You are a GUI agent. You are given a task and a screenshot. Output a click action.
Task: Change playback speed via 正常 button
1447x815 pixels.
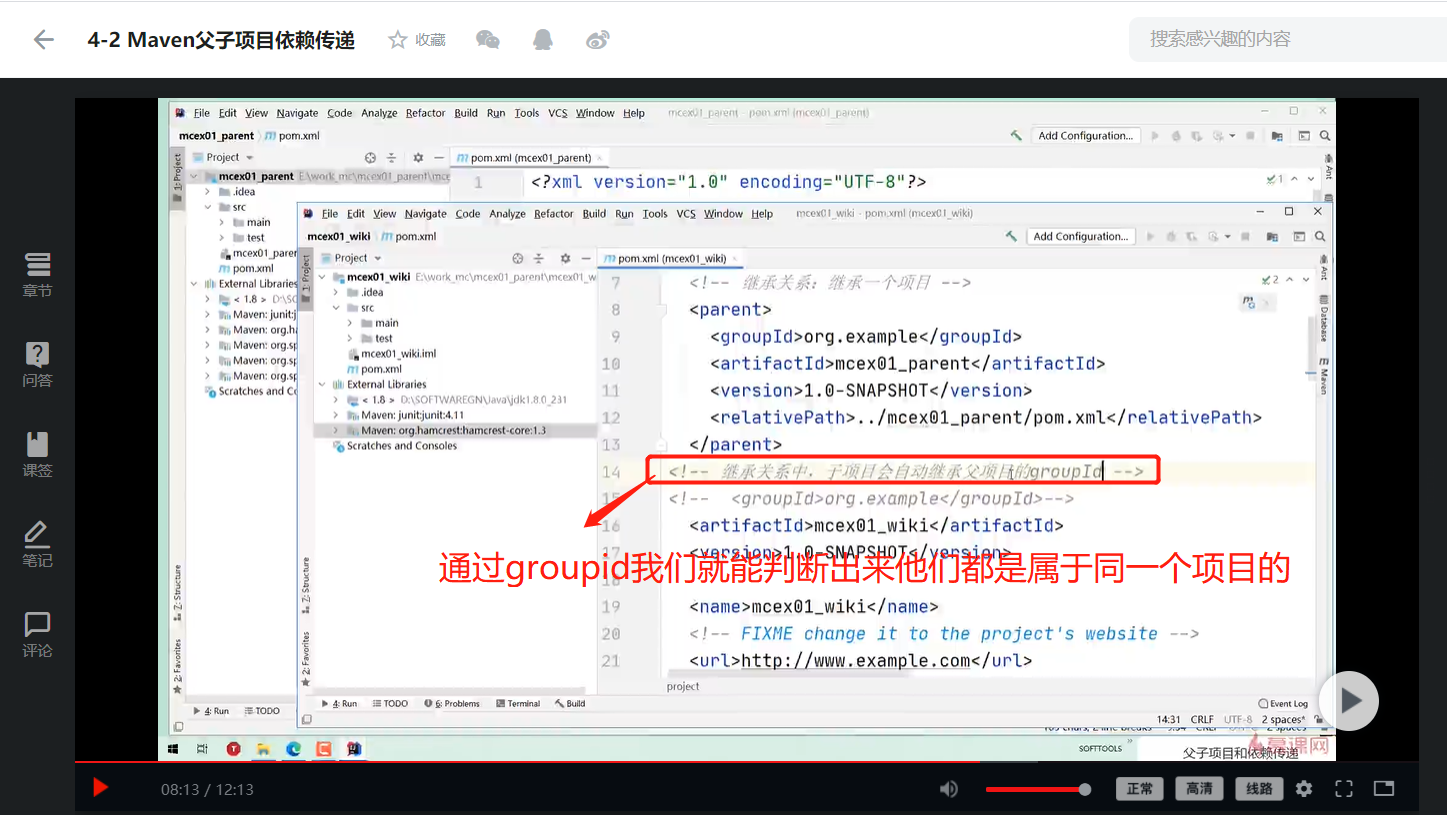[1140, 789]
